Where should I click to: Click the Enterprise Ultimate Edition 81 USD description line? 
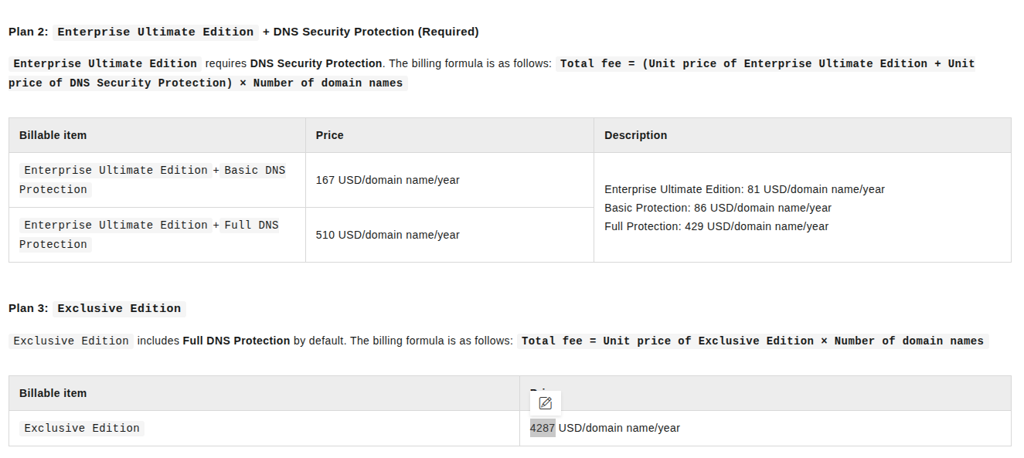pos(744,189)
